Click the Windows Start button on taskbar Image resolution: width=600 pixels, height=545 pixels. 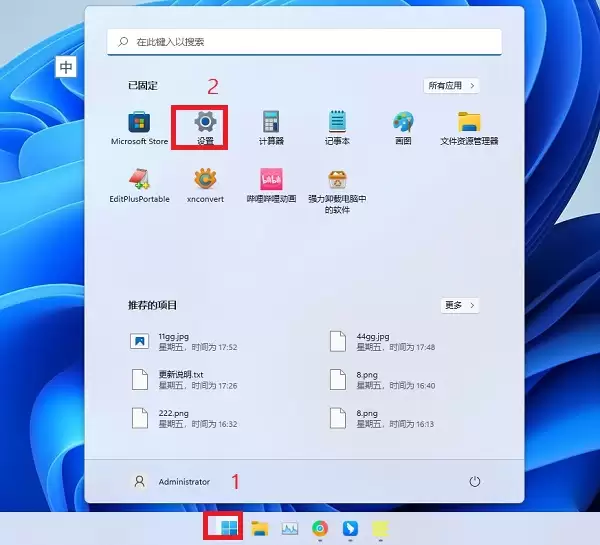(x=229, y=529)
